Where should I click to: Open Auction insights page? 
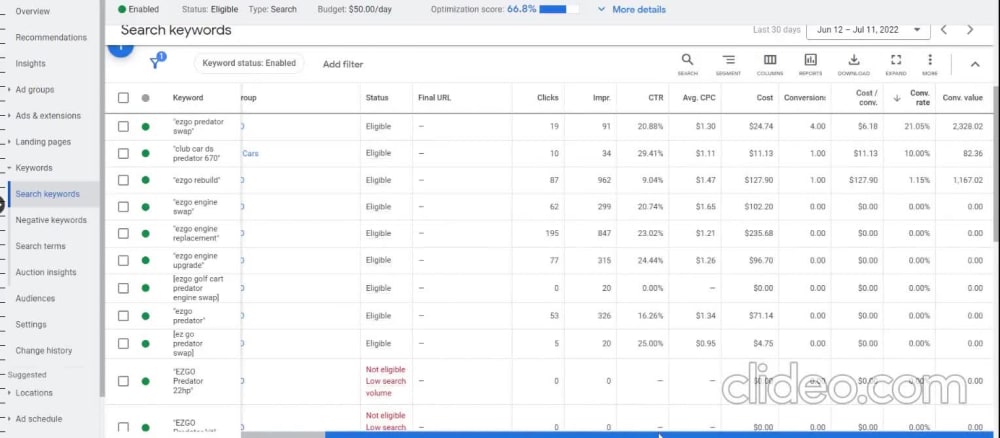45,272
